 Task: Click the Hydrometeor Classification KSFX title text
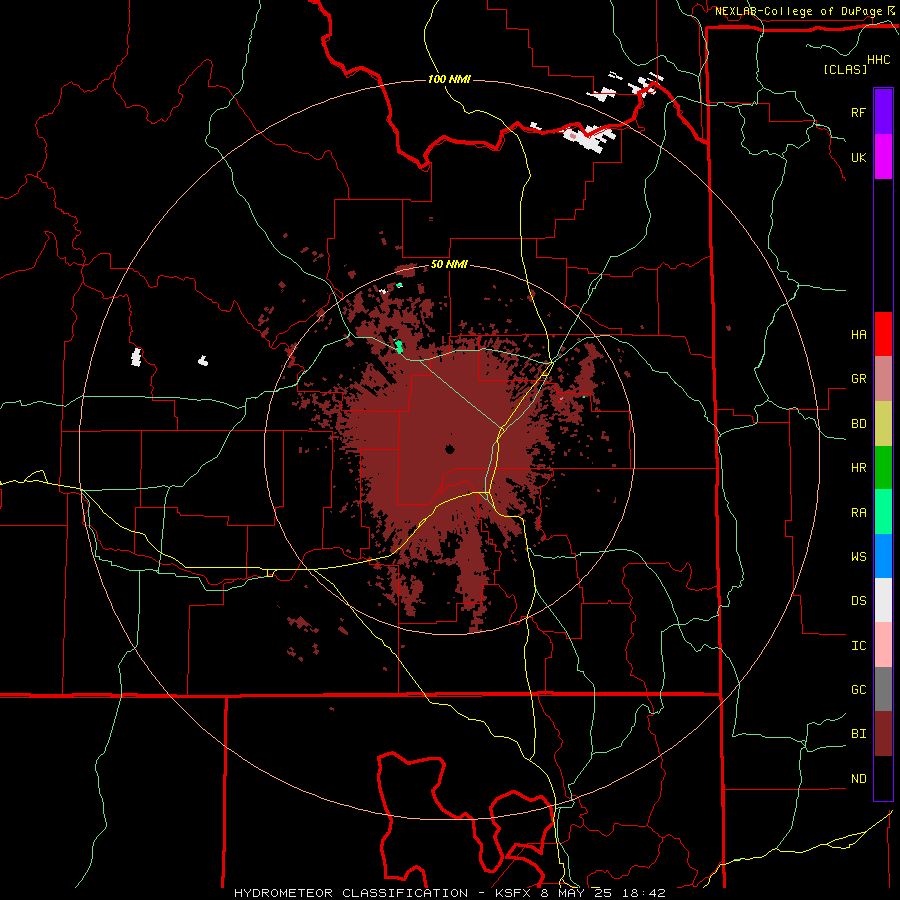click(x=449, y=893)
